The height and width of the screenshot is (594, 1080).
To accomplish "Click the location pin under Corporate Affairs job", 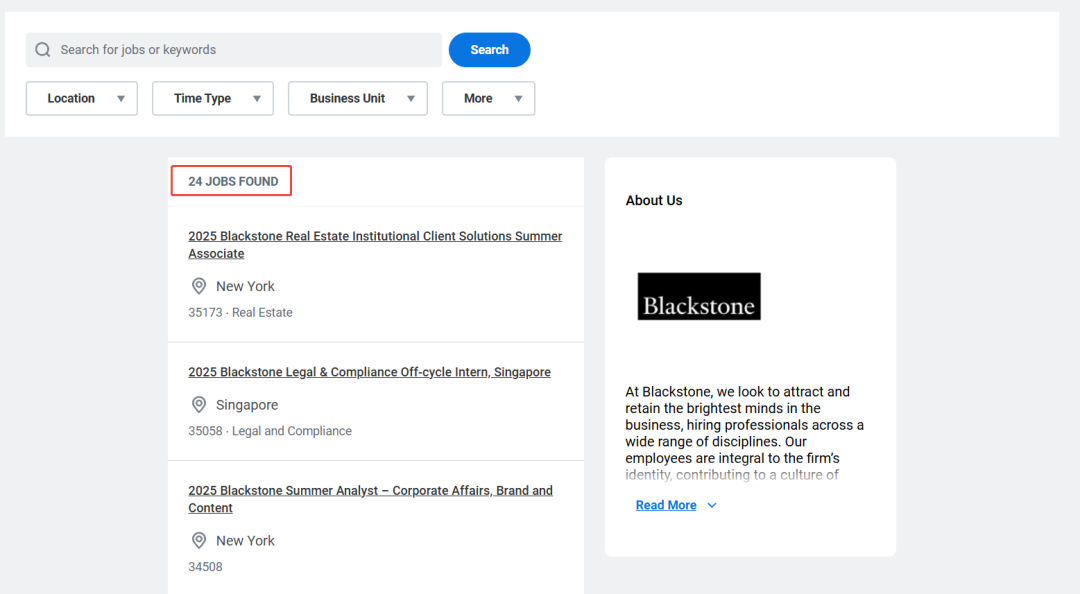I will [198, 540].
